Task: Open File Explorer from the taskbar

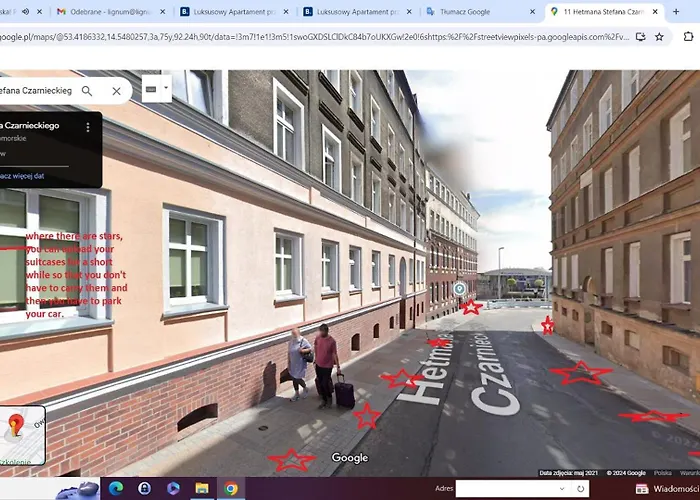Action: (202, 489)
